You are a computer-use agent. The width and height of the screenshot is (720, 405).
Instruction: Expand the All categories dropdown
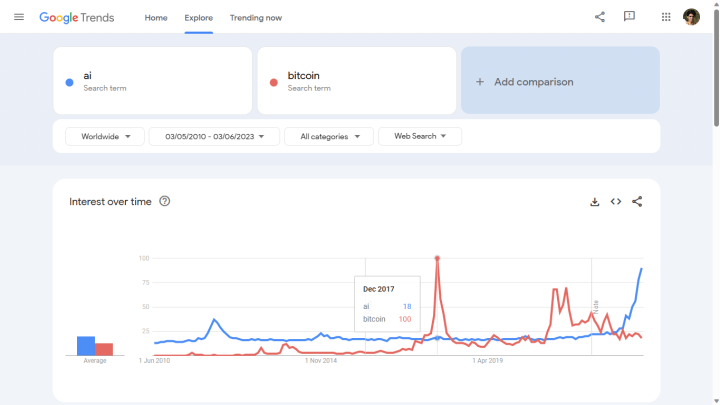329,136
